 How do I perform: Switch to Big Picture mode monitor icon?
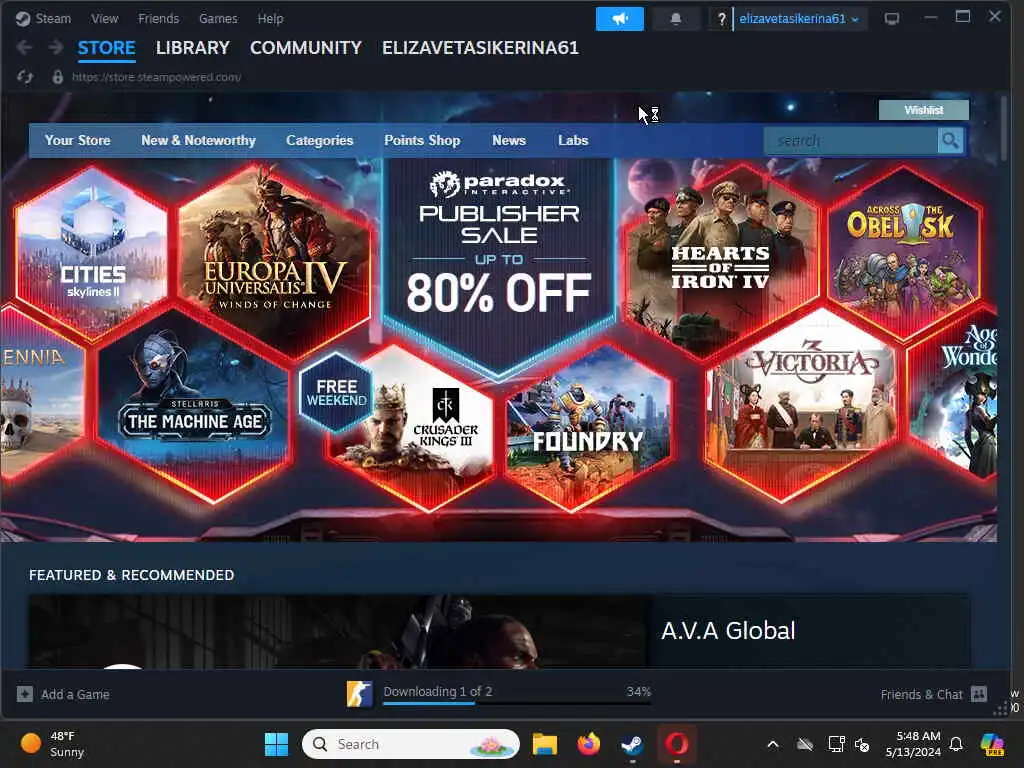[x=891, y=19]
